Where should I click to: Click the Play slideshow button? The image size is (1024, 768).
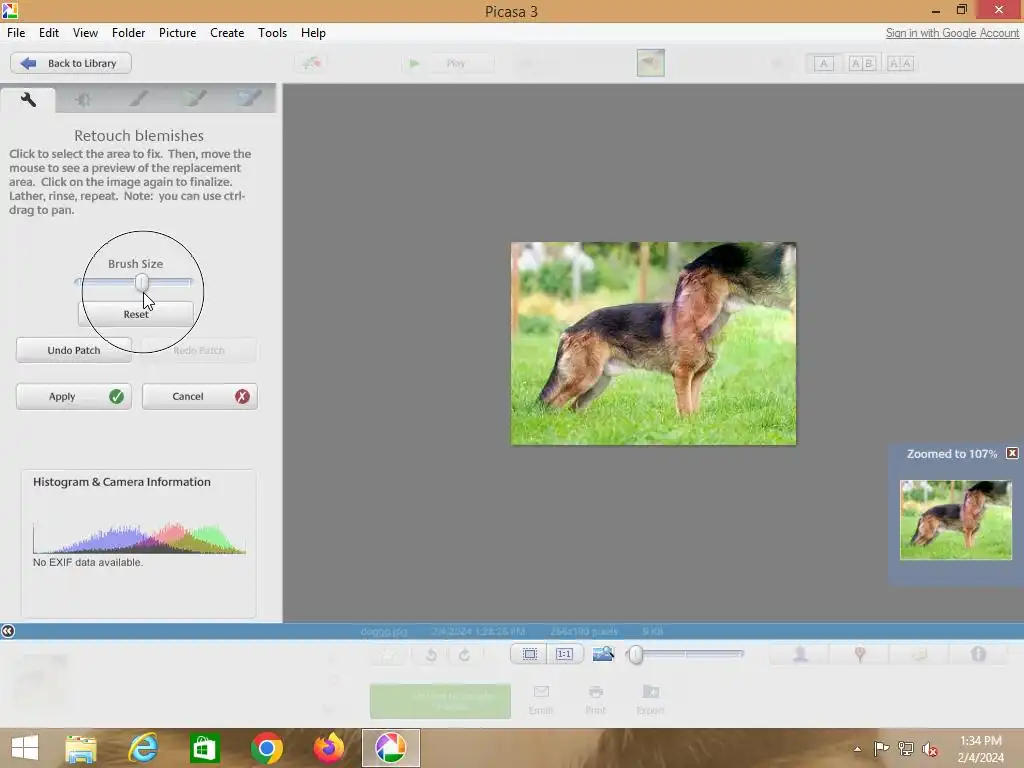447,63
